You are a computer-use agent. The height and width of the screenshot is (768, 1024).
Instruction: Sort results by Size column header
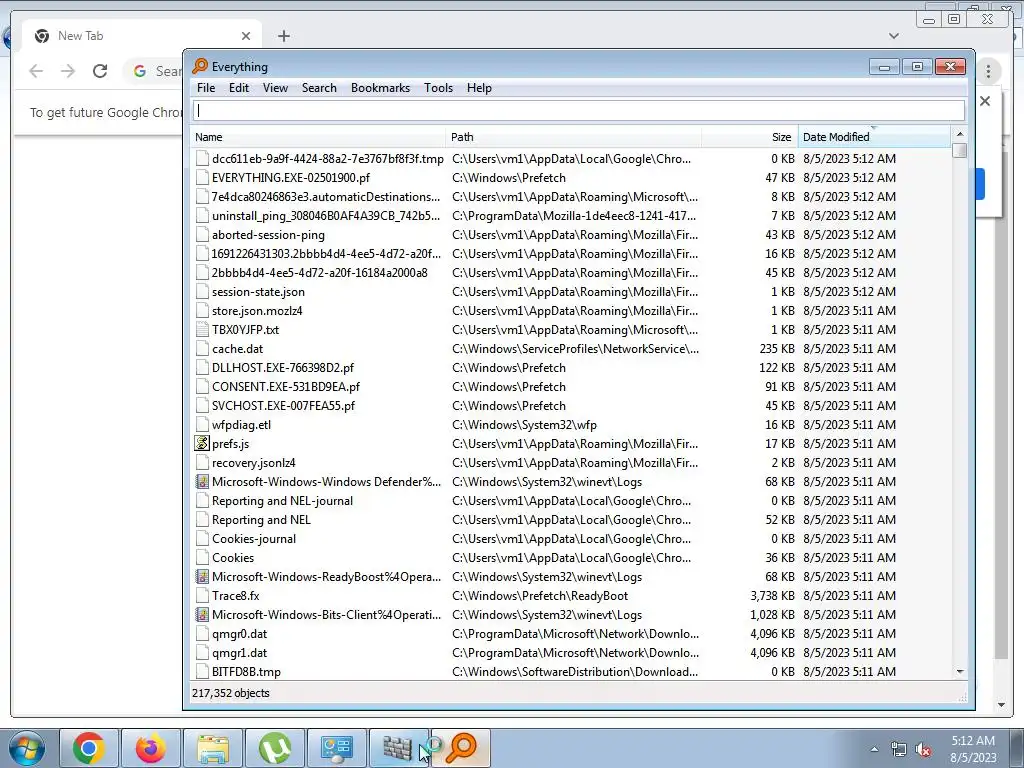click(x=750, y=137)
